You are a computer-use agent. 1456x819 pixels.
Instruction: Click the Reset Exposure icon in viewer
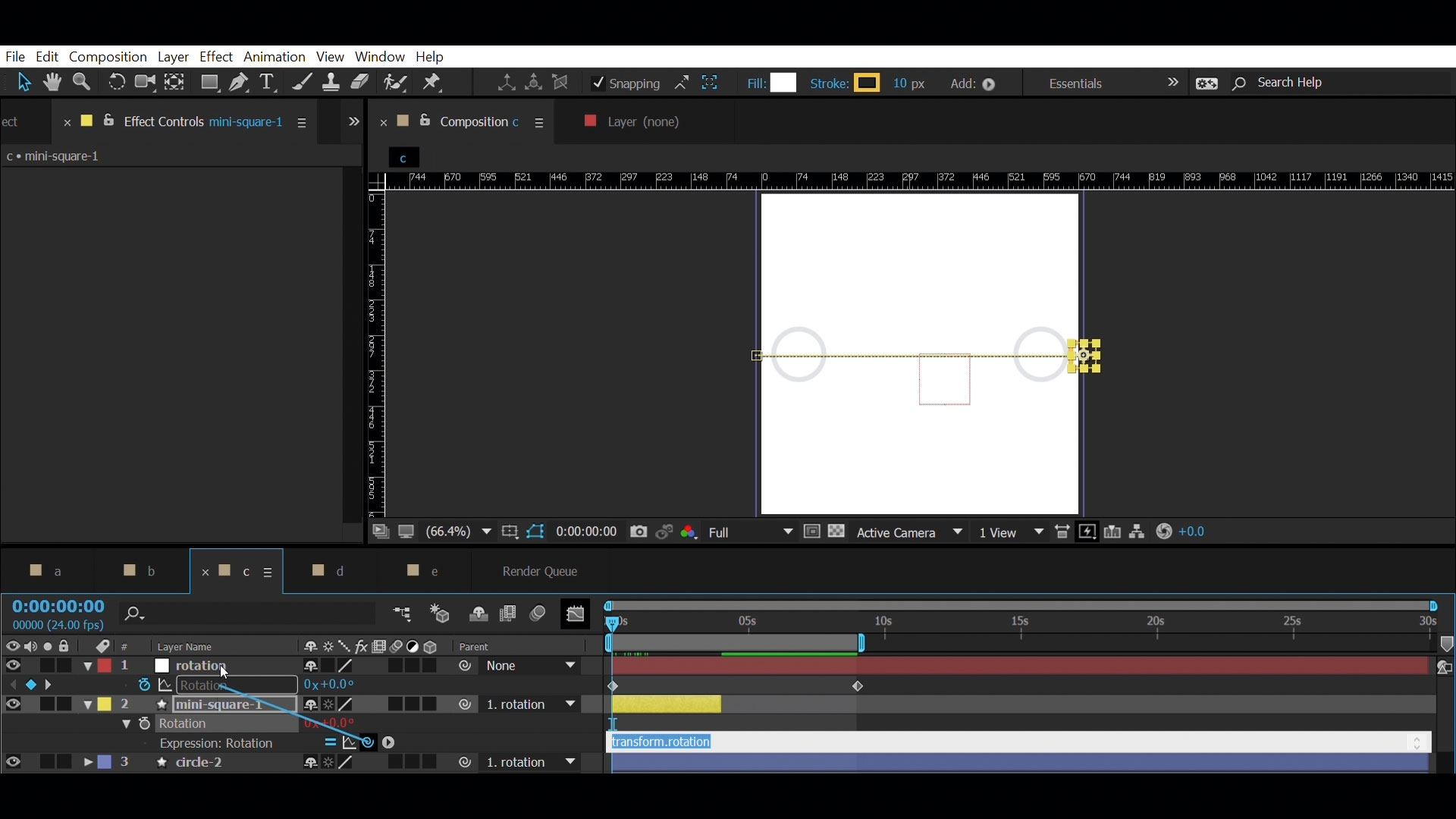point(1166,532)
